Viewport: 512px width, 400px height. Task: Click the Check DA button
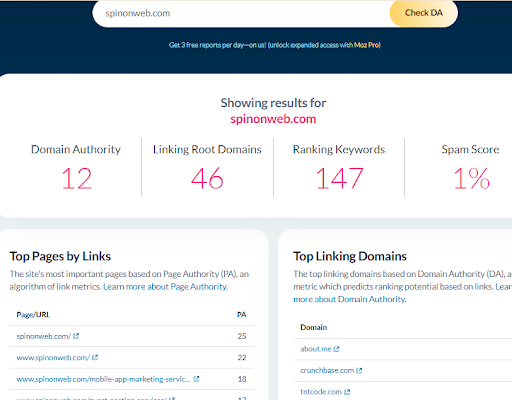click(x=423, y=13)
